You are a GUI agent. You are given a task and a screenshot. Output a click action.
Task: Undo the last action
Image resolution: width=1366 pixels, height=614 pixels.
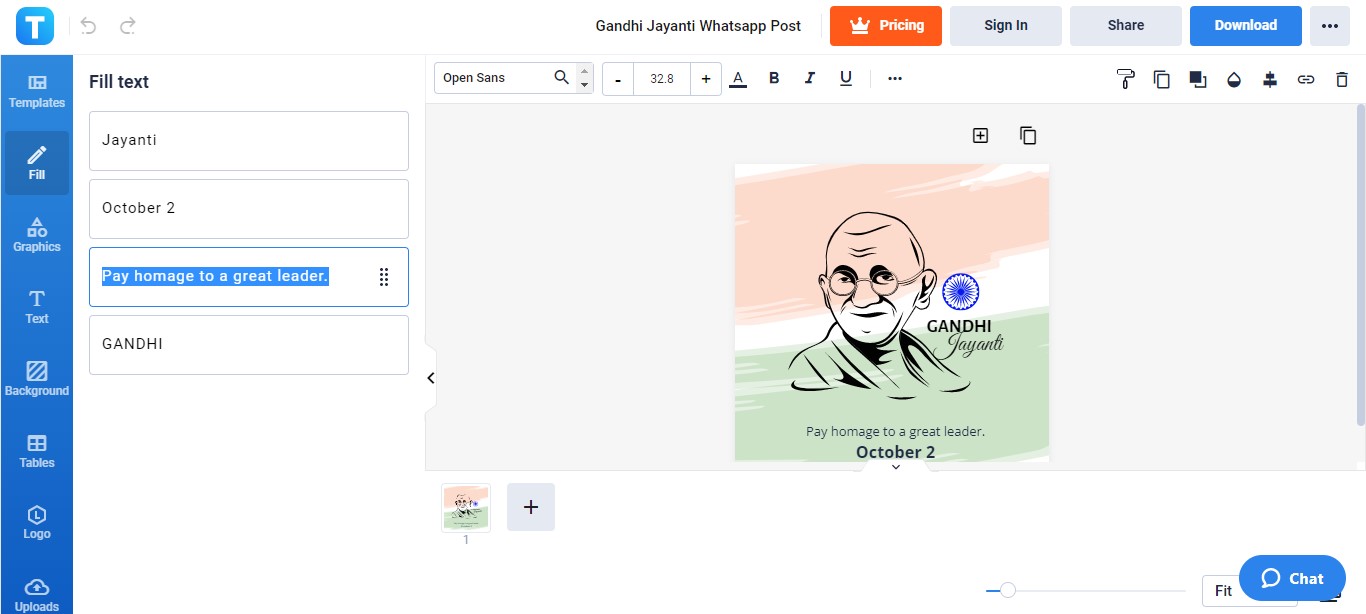coord(88,26)
